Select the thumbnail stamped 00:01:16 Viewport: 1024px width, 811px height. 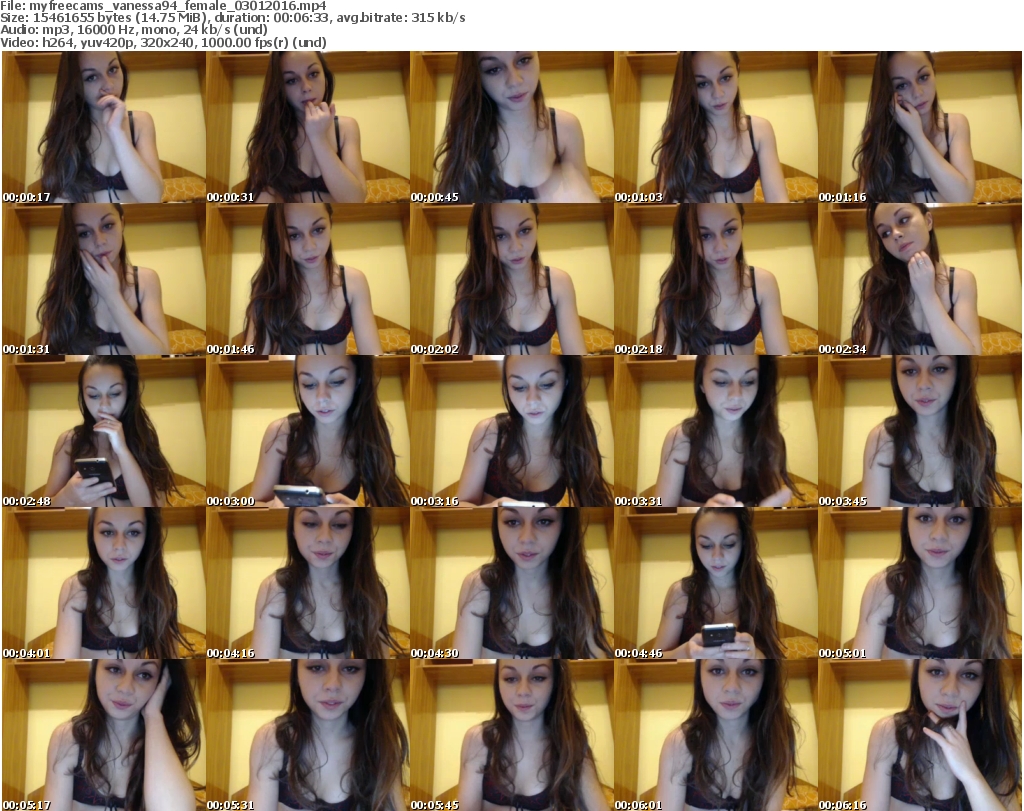[x=920, y=127]
